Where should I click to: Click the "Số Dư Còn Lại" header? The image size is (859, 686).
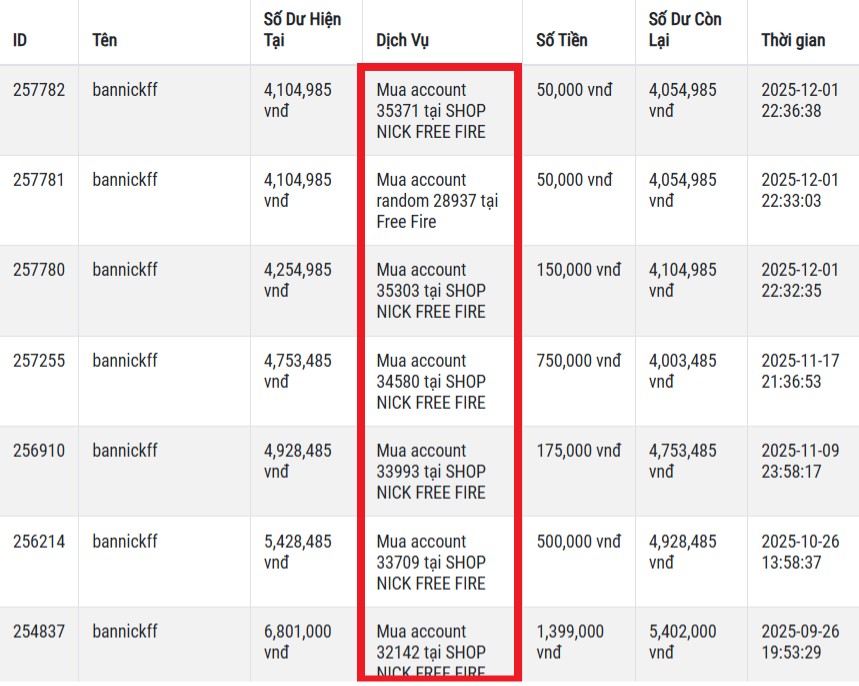click(685, 31)
